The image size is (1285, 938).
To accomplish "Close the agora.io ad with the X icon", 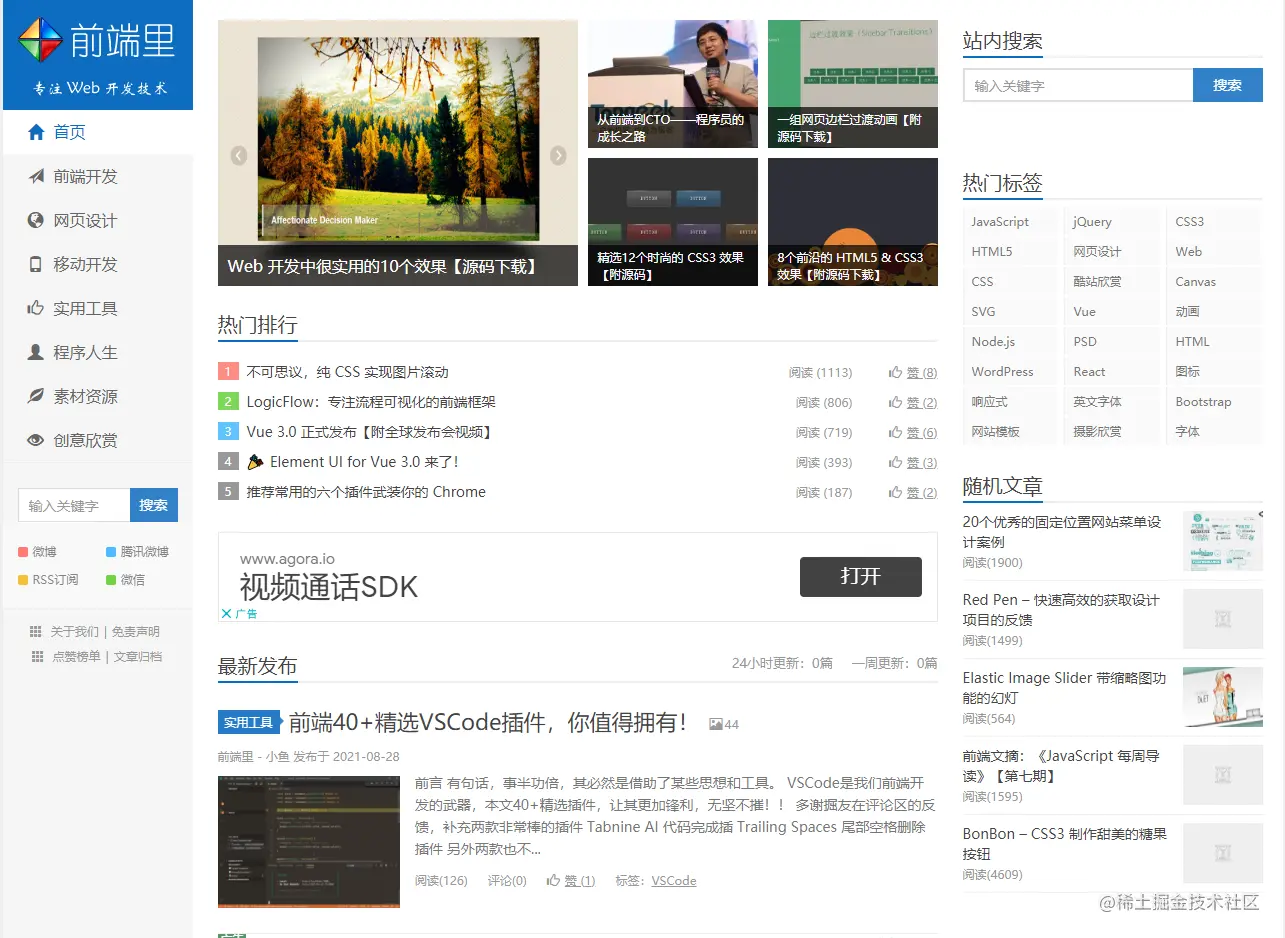I will coord(226,613).
